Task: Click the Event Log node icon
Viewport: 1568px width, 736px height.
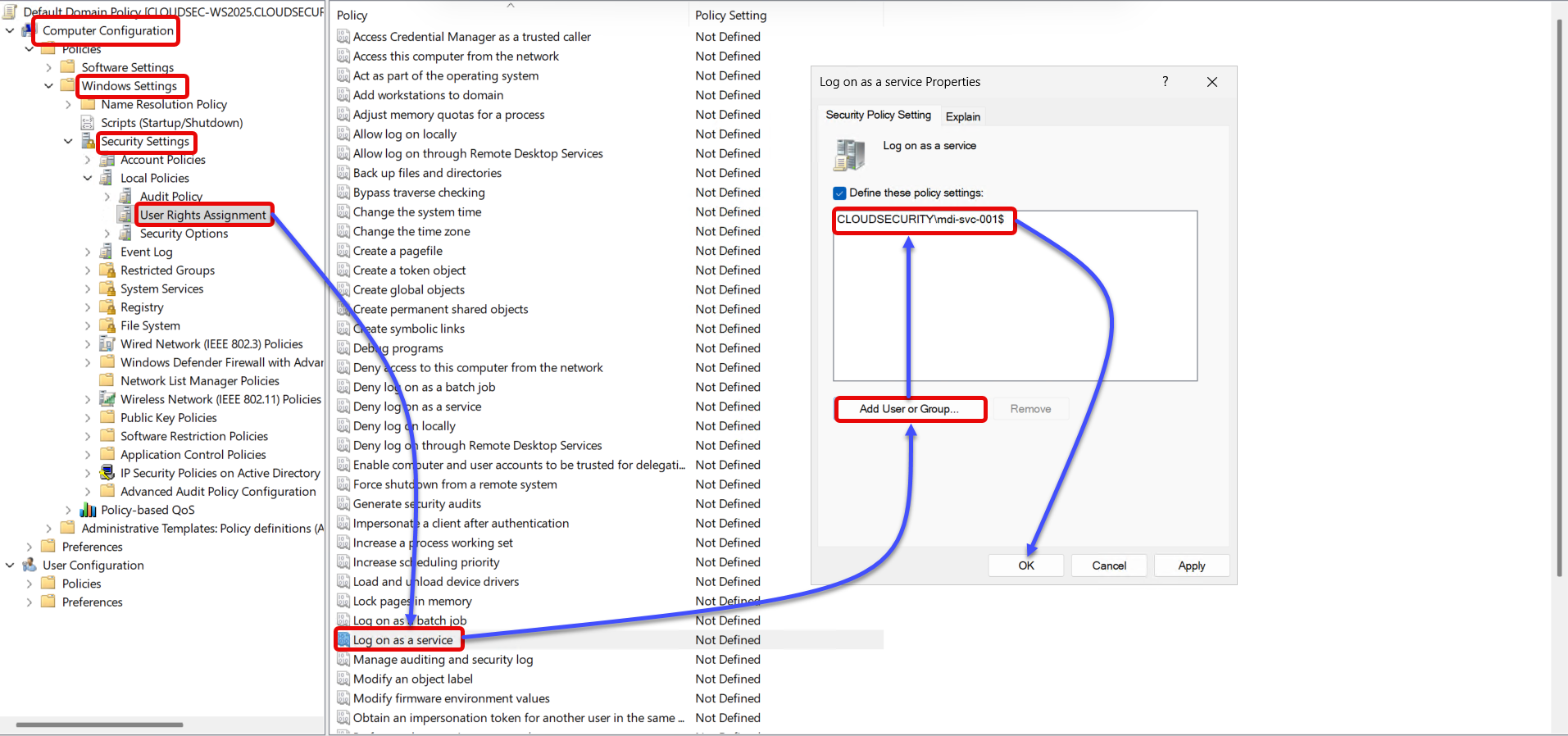Action: (107, 252)
